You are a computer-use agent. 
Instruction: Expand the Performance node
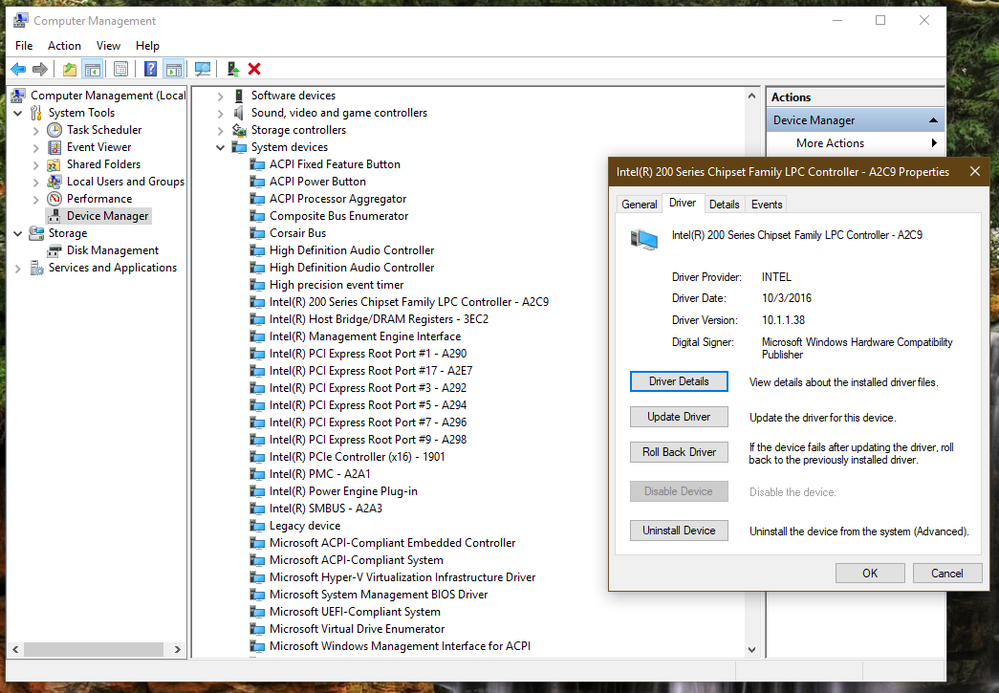[36, 199]
